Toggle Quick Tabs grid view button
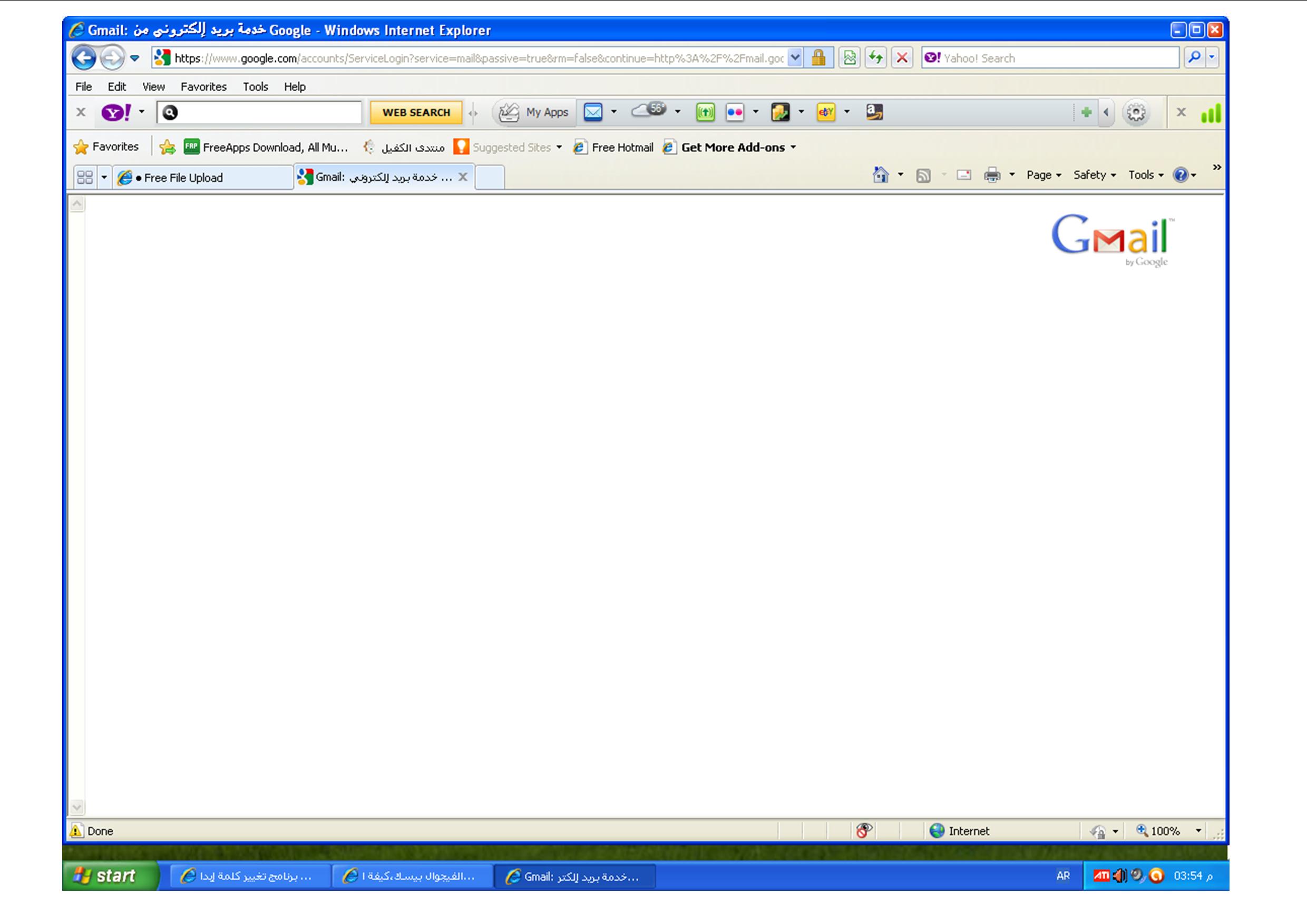The width and height of the screenshot is (1307, 924). point(85,178)
